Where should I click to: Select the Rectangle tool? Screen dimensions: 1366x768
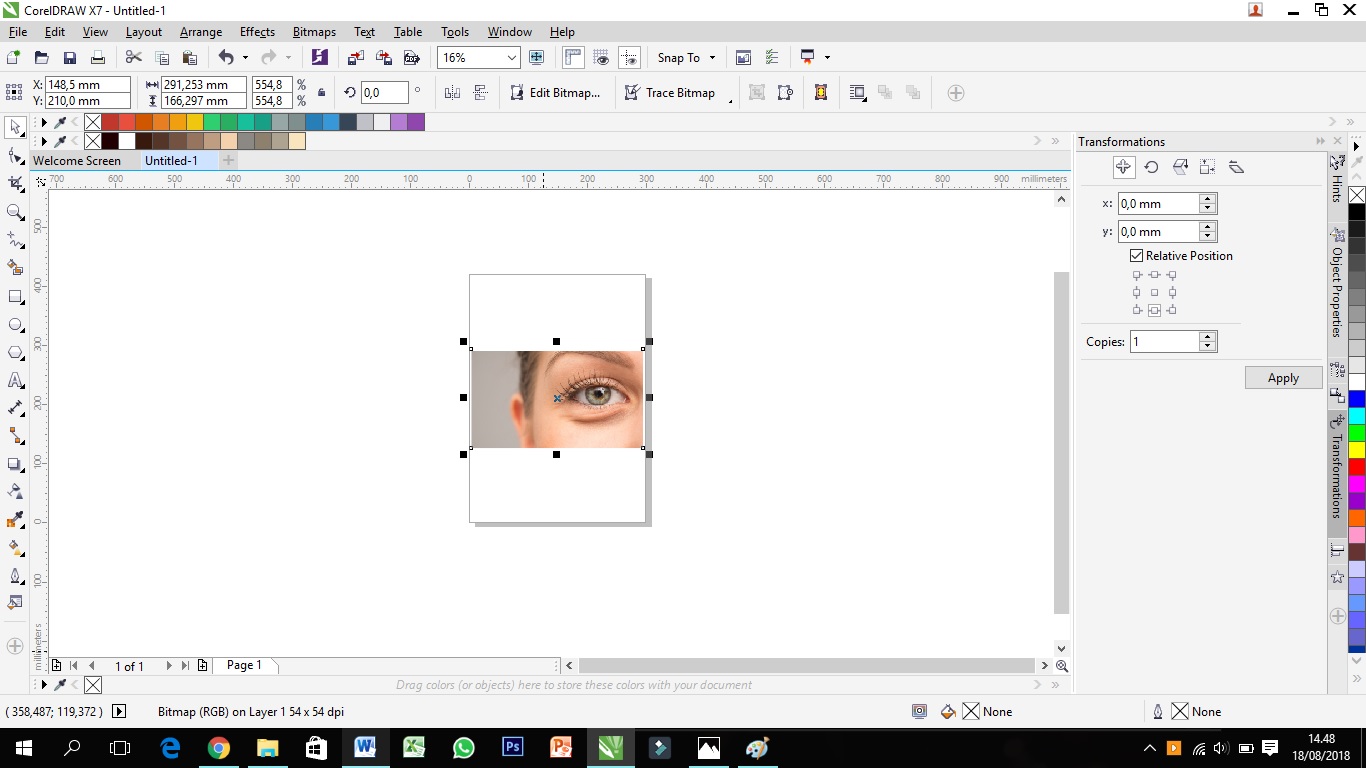tap(15, 296)
